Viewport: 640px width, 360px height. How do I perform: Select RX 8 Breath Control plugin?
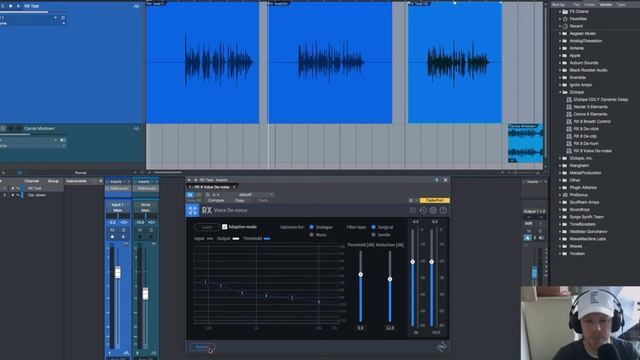click(592, 122)
